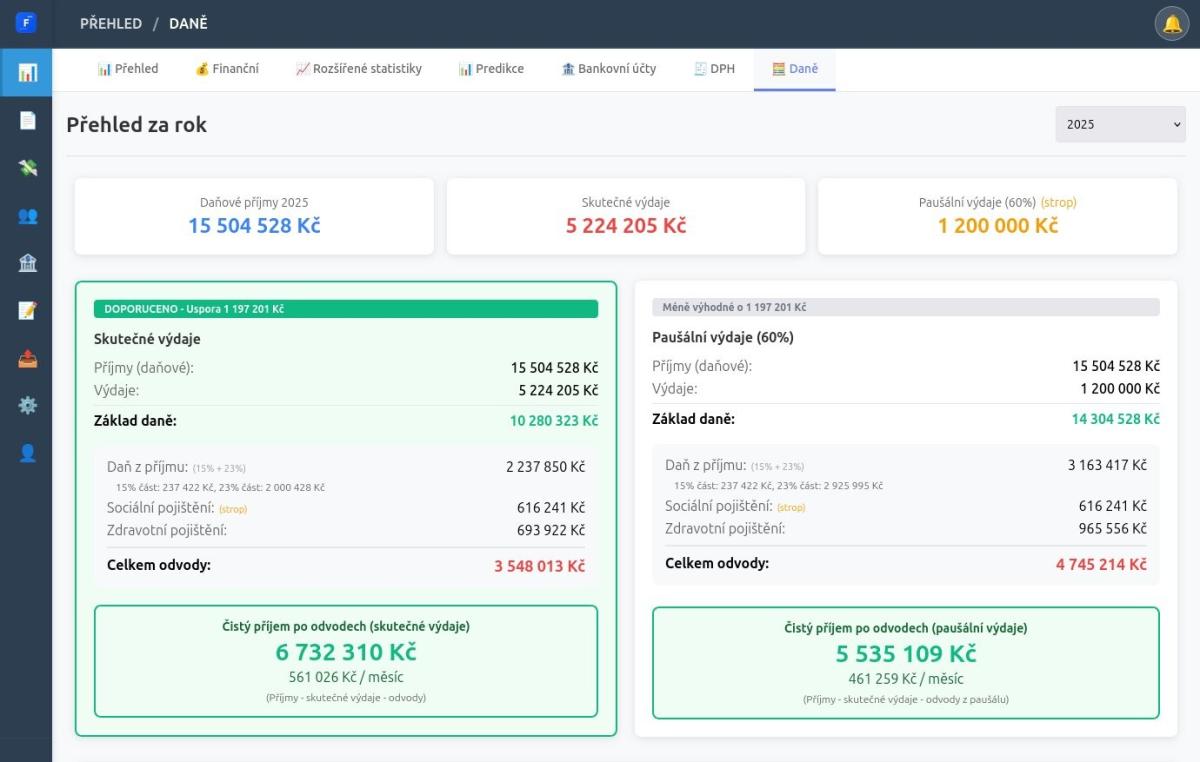Click the Paušální výdaje (60%) summary card
Viewport: 1200px width, 762px height.
coord(997,216)
